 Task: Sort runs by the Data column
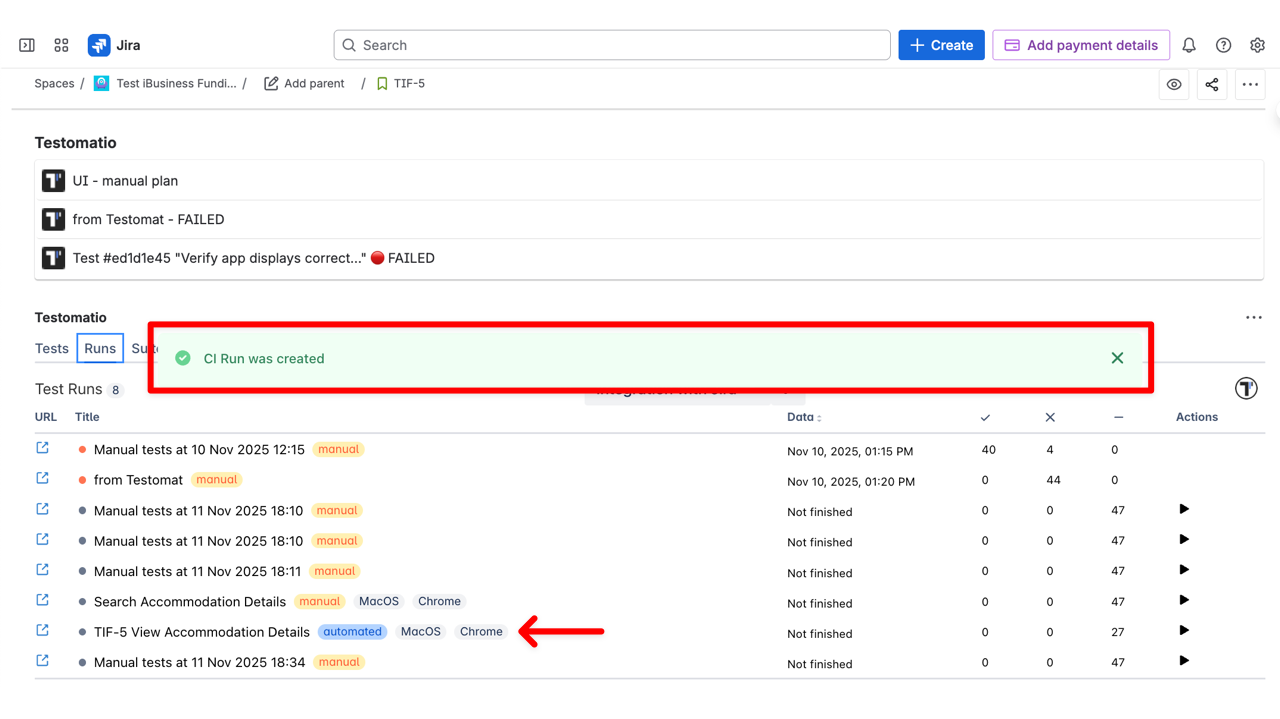[x=804, y=417]
